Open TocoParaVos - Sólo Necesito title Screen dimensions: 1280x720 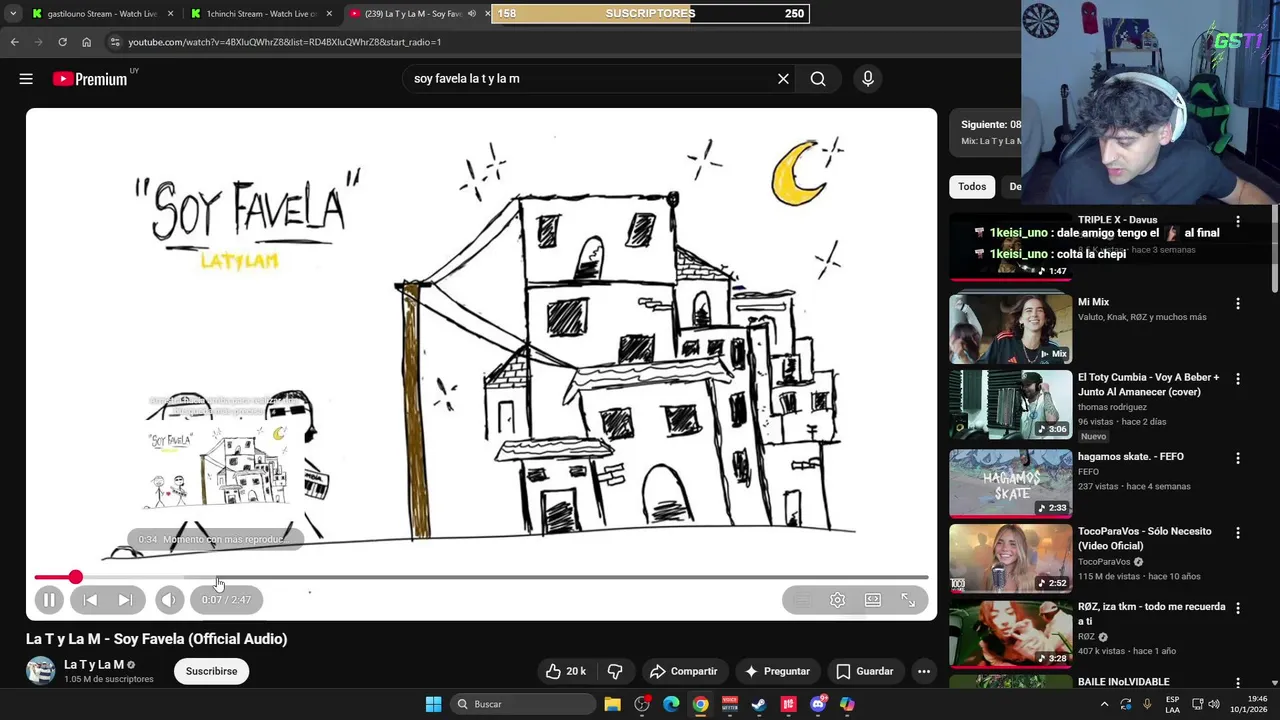click(x=1144, y=538)
